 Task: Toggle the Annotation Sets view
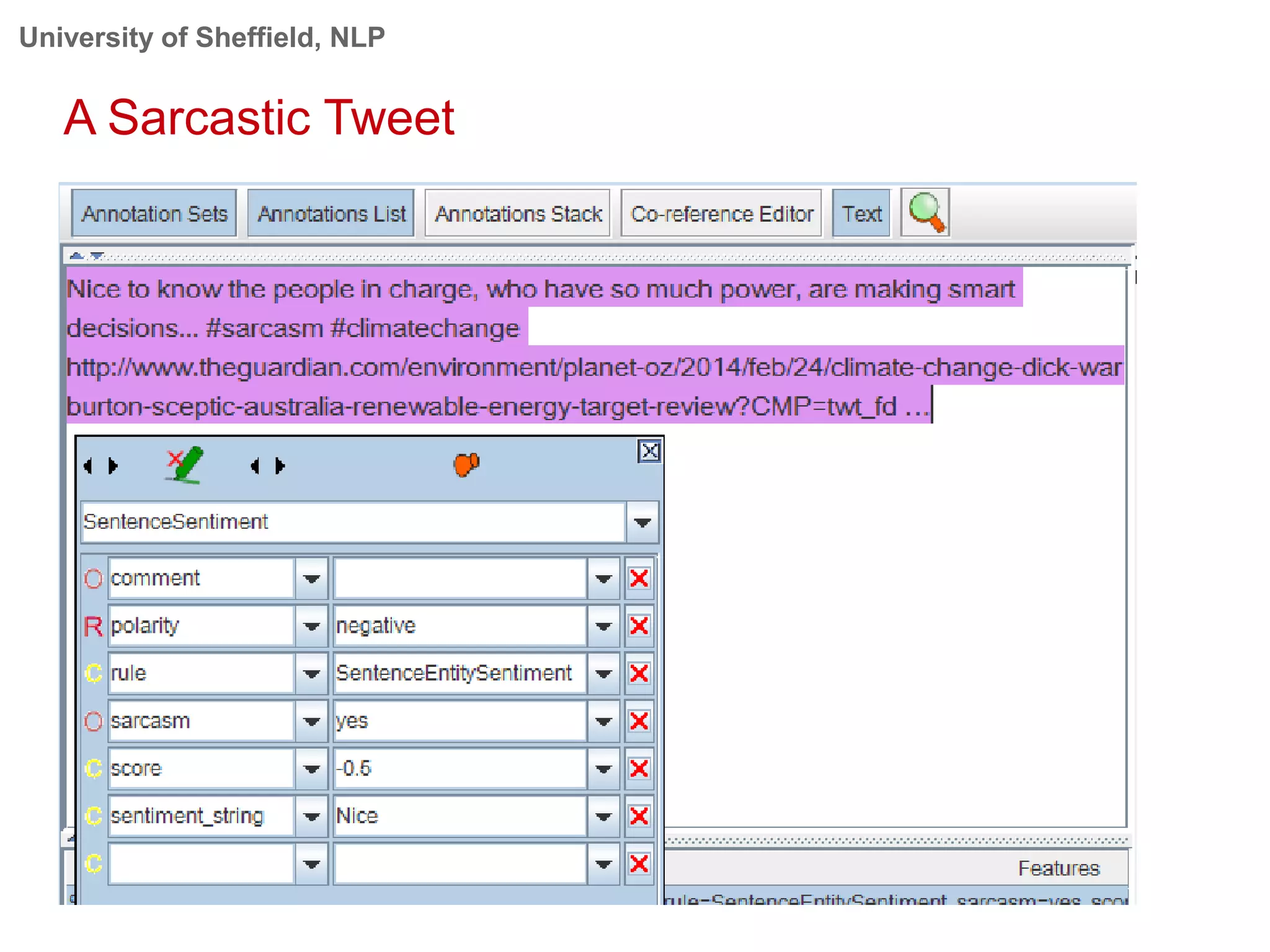(154, 213)
